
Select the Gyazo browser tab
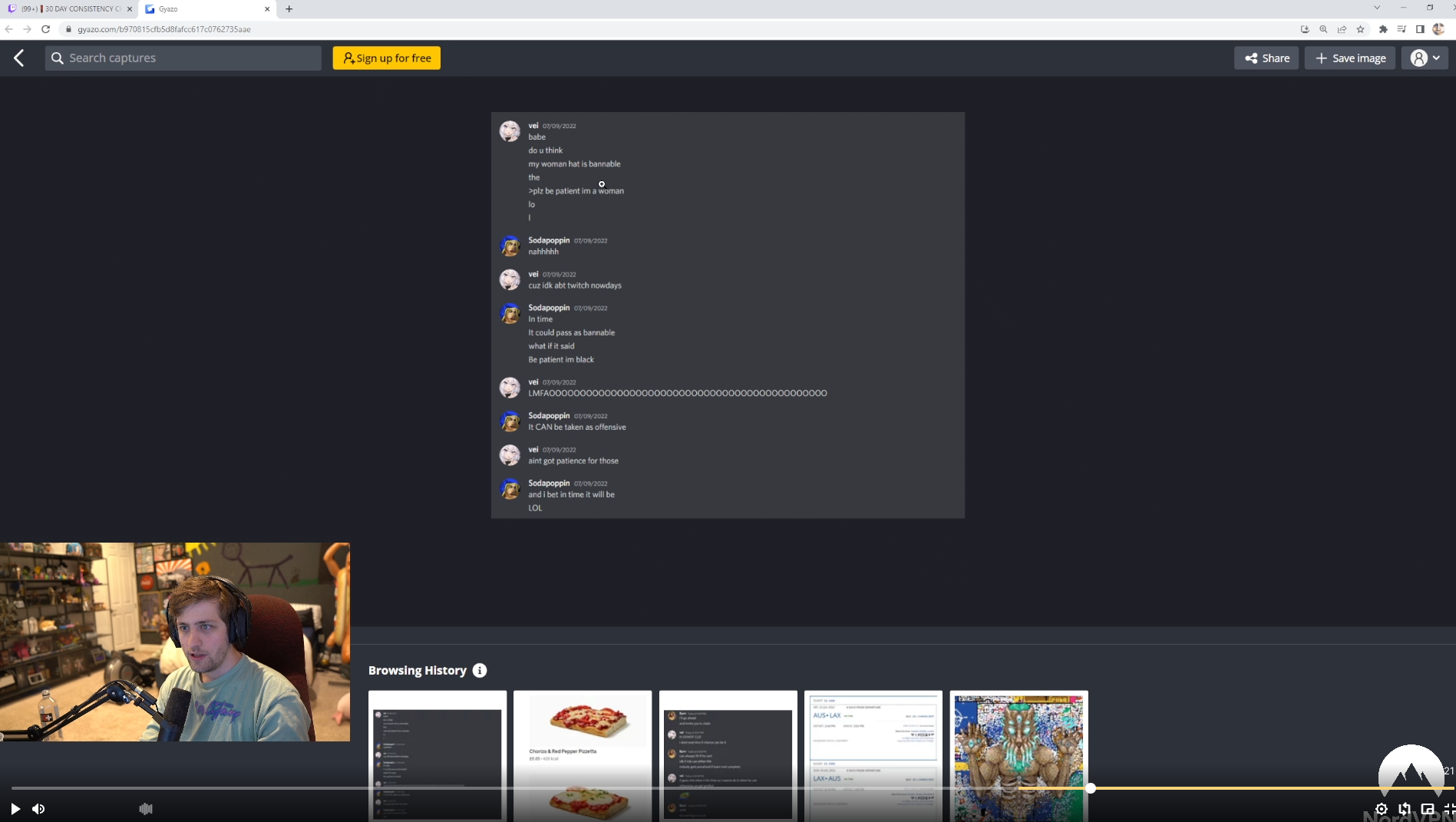(x=207, y=9)
